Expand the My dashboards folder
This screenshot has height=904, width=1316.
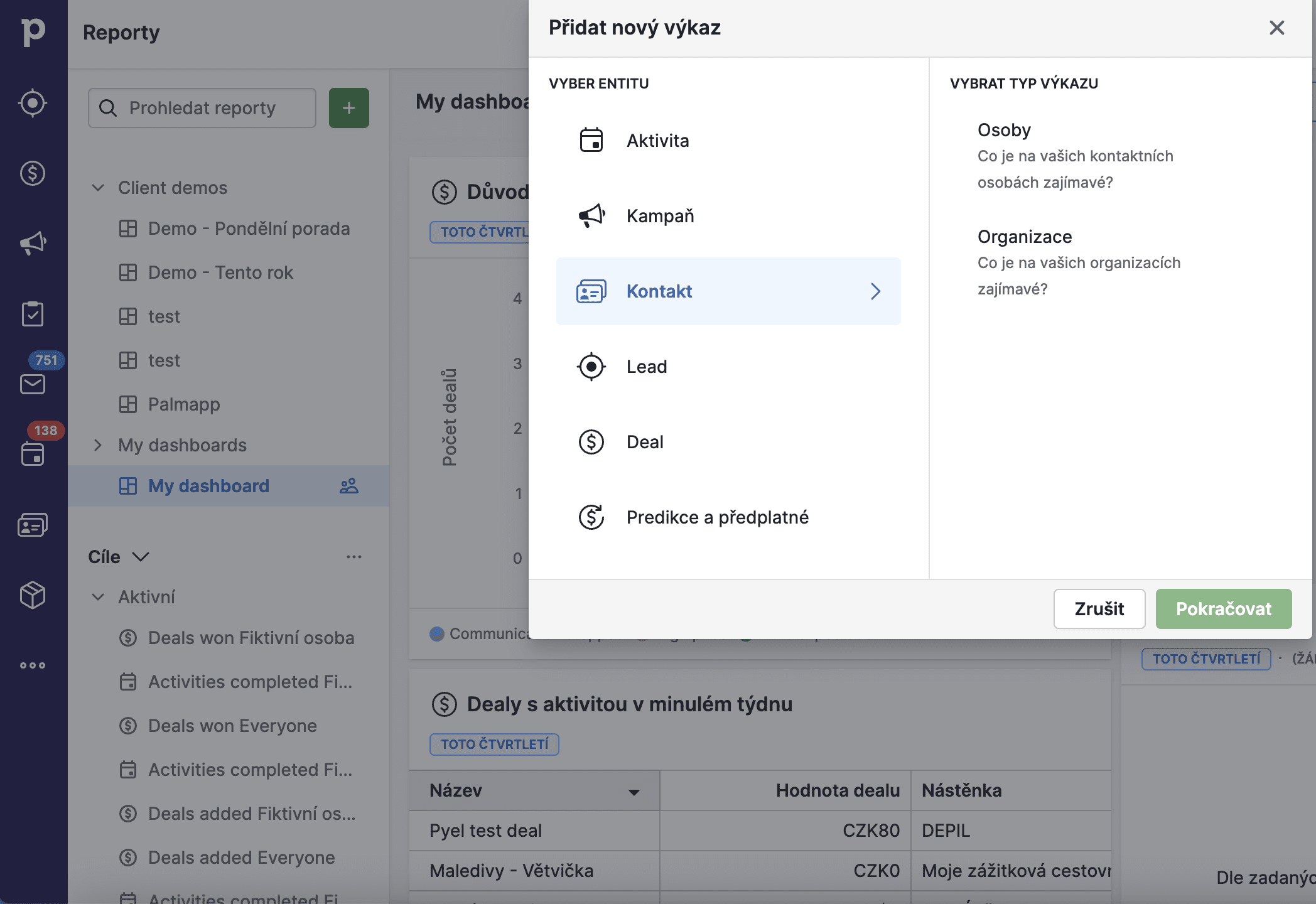coord(98,445)
